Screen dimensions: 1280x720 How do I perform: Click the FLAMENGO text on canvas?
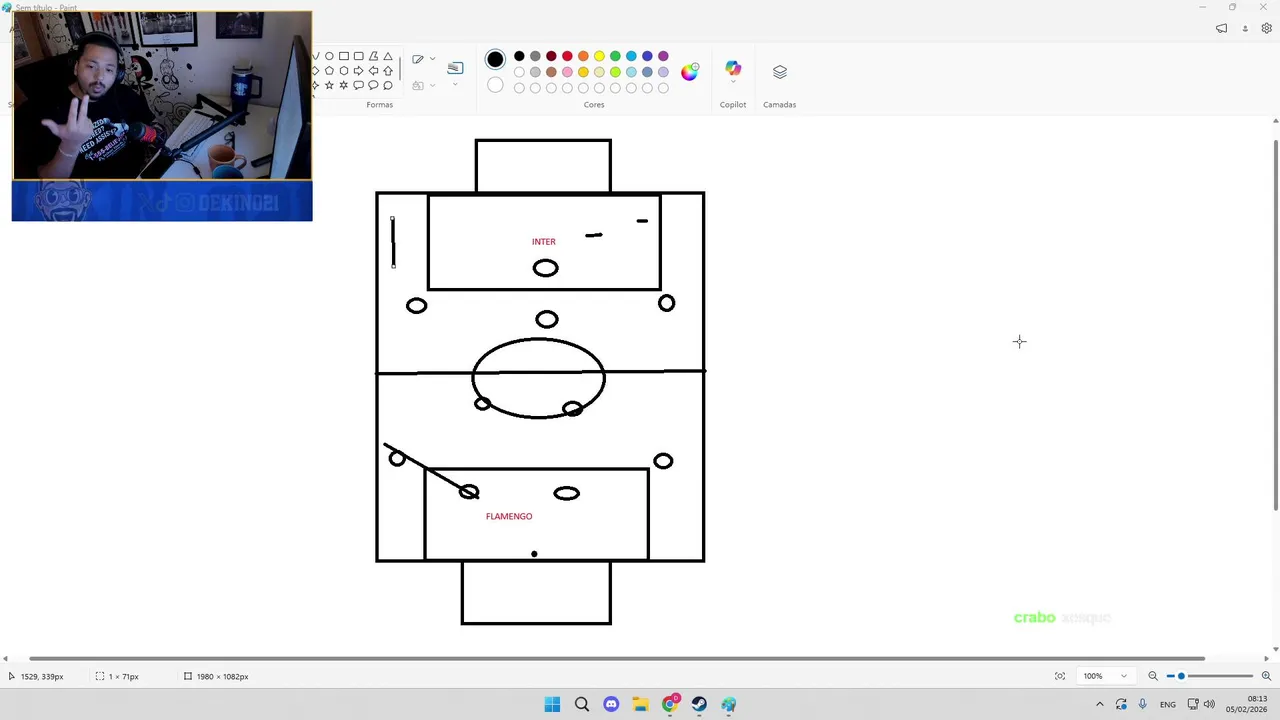[x=509, y=516]
